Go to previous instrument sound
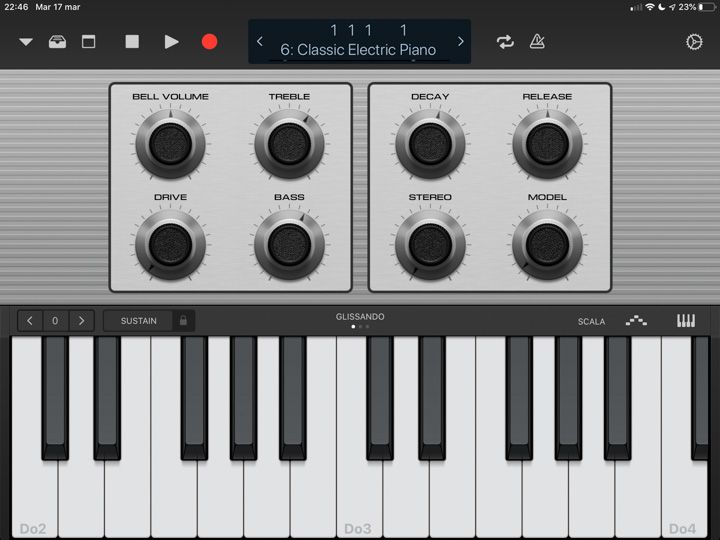This screenshot has width=720, height=540. [x=260, y=41]
